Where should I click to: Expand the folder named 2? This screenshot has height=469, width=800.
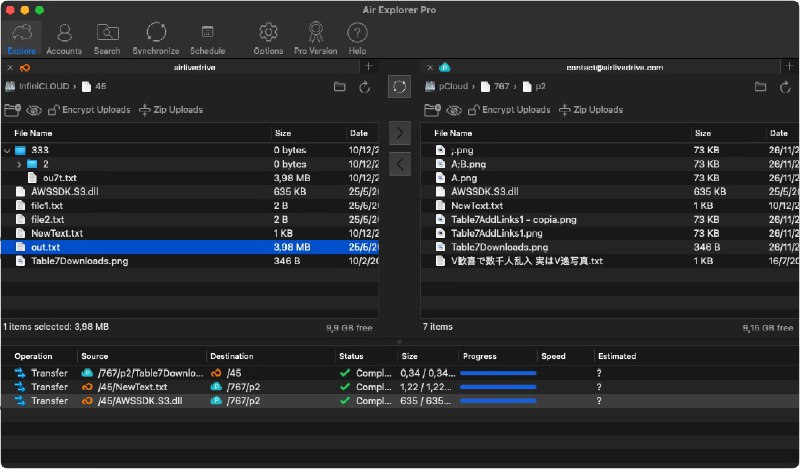tap(19, 164)
